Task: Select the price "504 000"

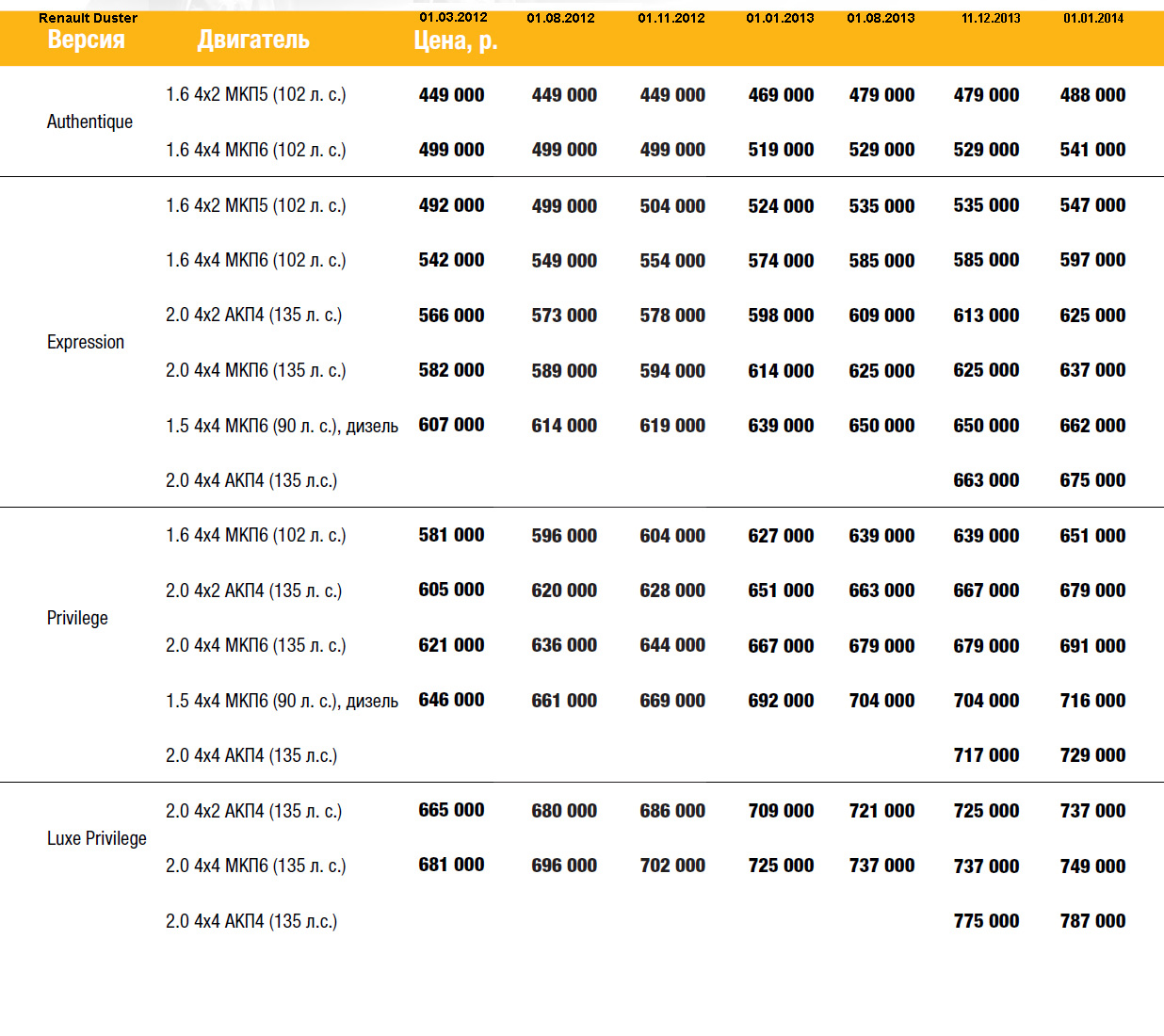Action: pyautogui.click(x=672, y=206)
